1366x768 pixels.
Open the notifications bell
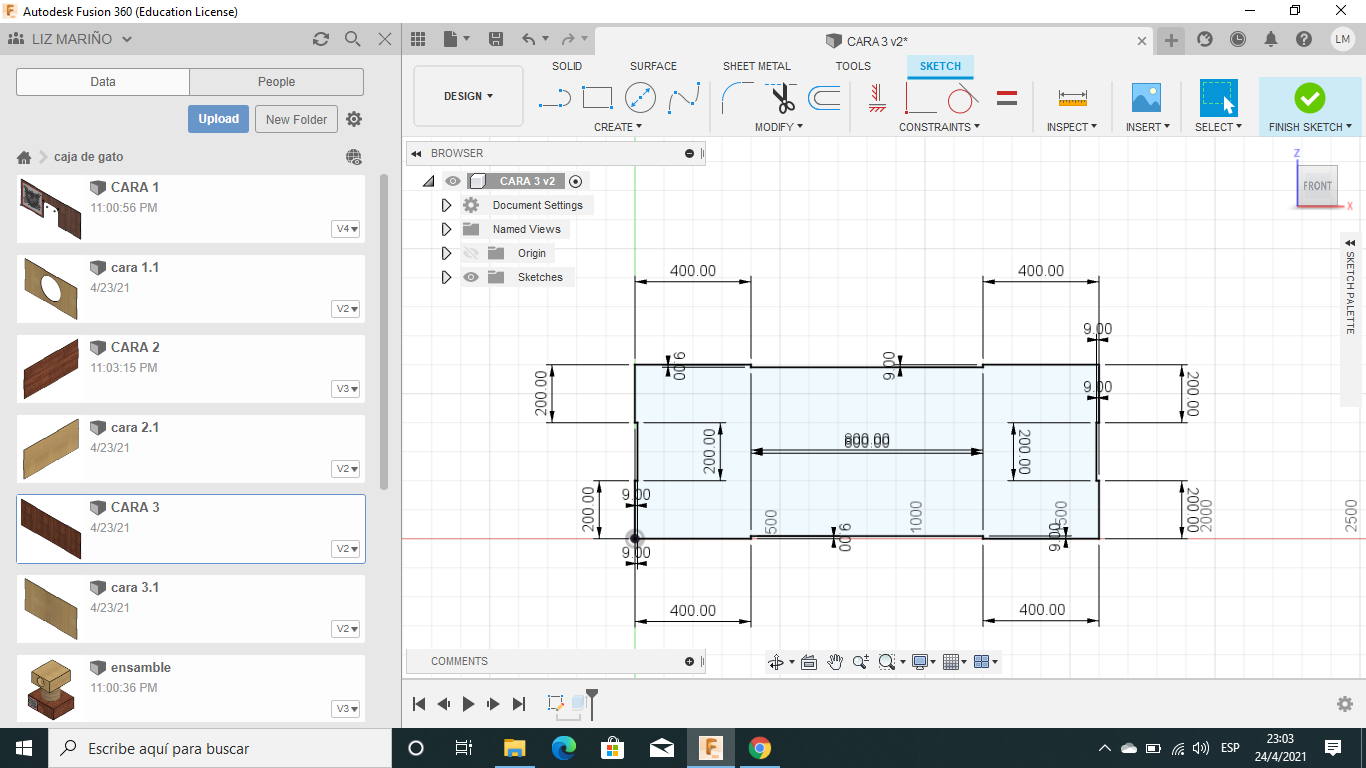tap(1271, 39)
